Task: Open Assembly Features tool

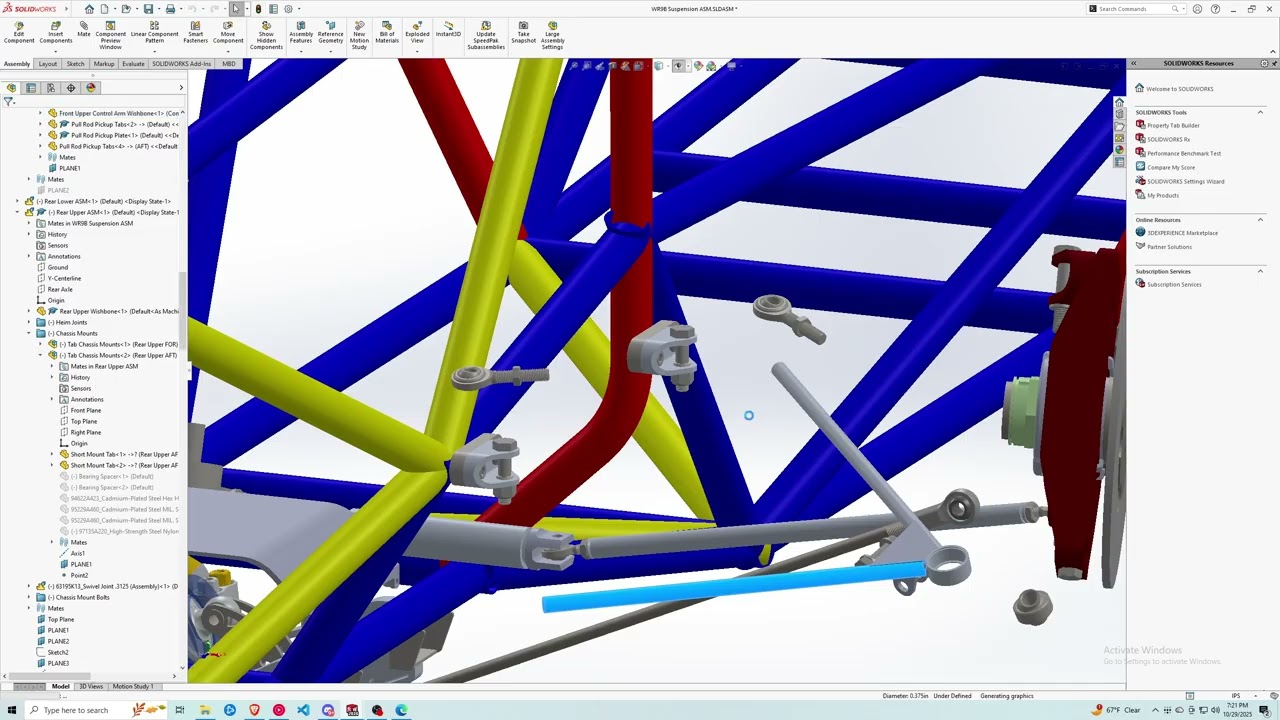Action: click(301, 33)
